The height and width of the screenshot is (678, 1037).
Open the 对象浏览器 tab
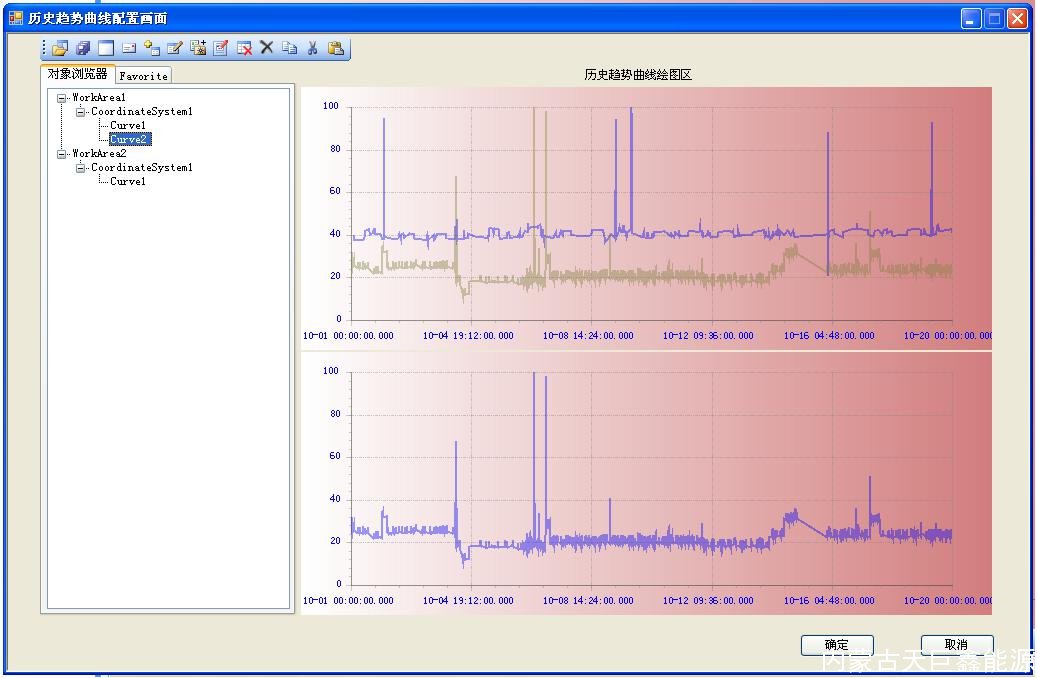tap(77, 74)
